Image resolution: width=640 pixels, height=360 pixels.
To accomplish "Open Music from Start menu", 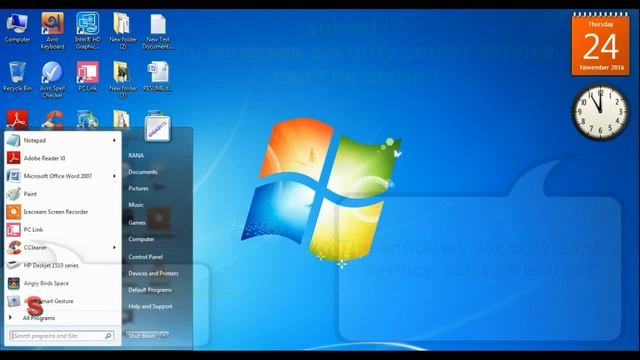I will [x=136, y=204].
